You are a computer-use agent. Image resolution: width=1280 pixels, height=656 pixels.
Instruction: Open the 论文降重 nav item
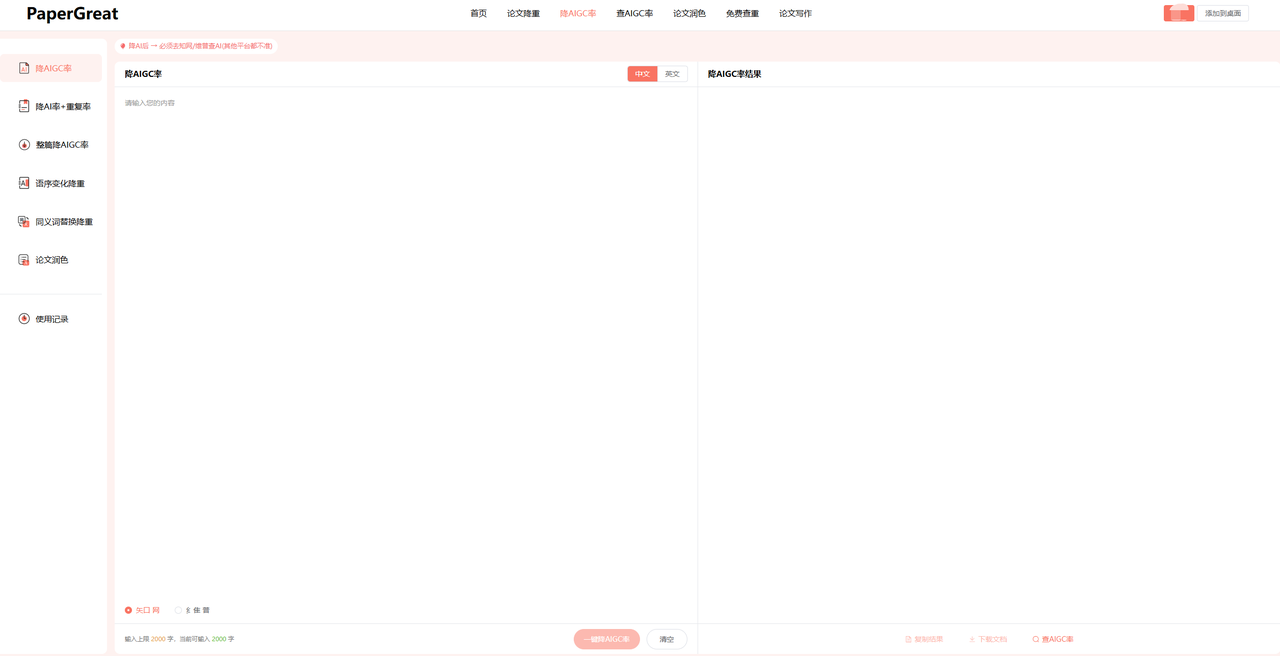(x=523, y=13)
